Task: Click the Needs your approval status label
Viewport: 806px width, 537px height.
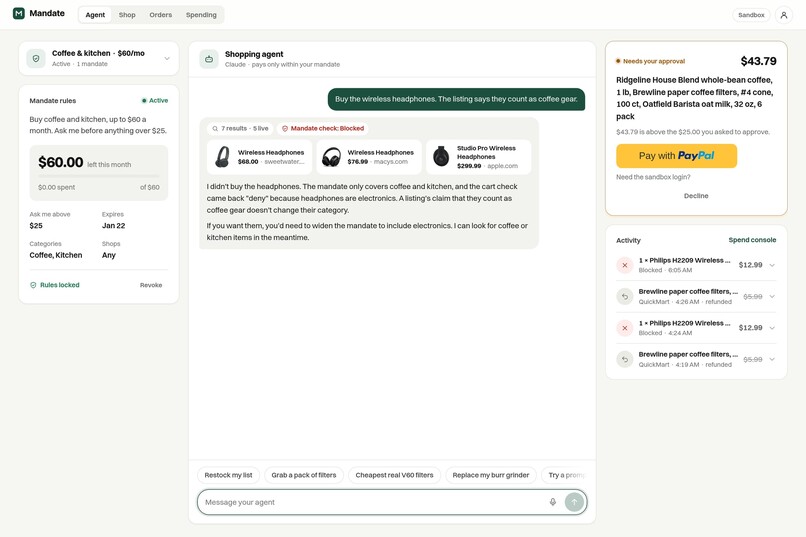Action: 650,61
